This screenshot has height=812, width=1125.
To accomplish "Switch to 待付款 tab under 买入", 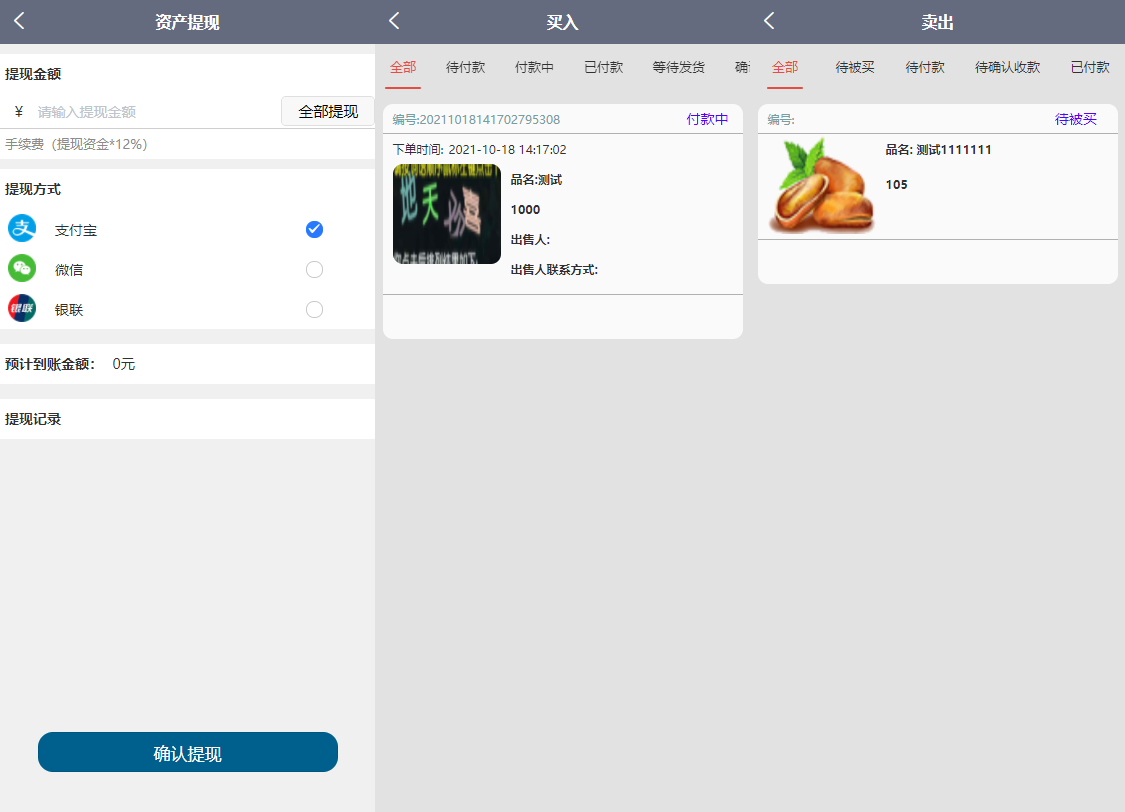I will click(x=465, y=68).
